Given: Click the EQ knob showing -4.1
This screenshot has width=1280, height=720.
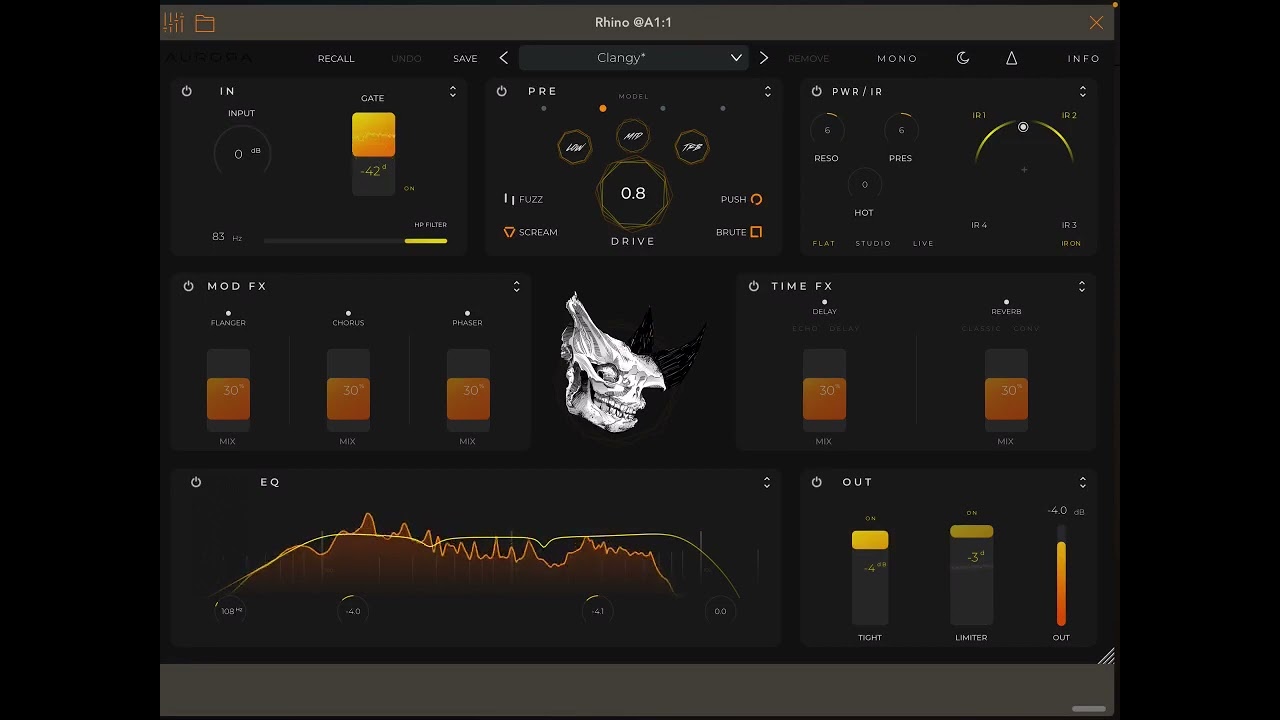Looking at the screenshot, I should pos(597,611).
